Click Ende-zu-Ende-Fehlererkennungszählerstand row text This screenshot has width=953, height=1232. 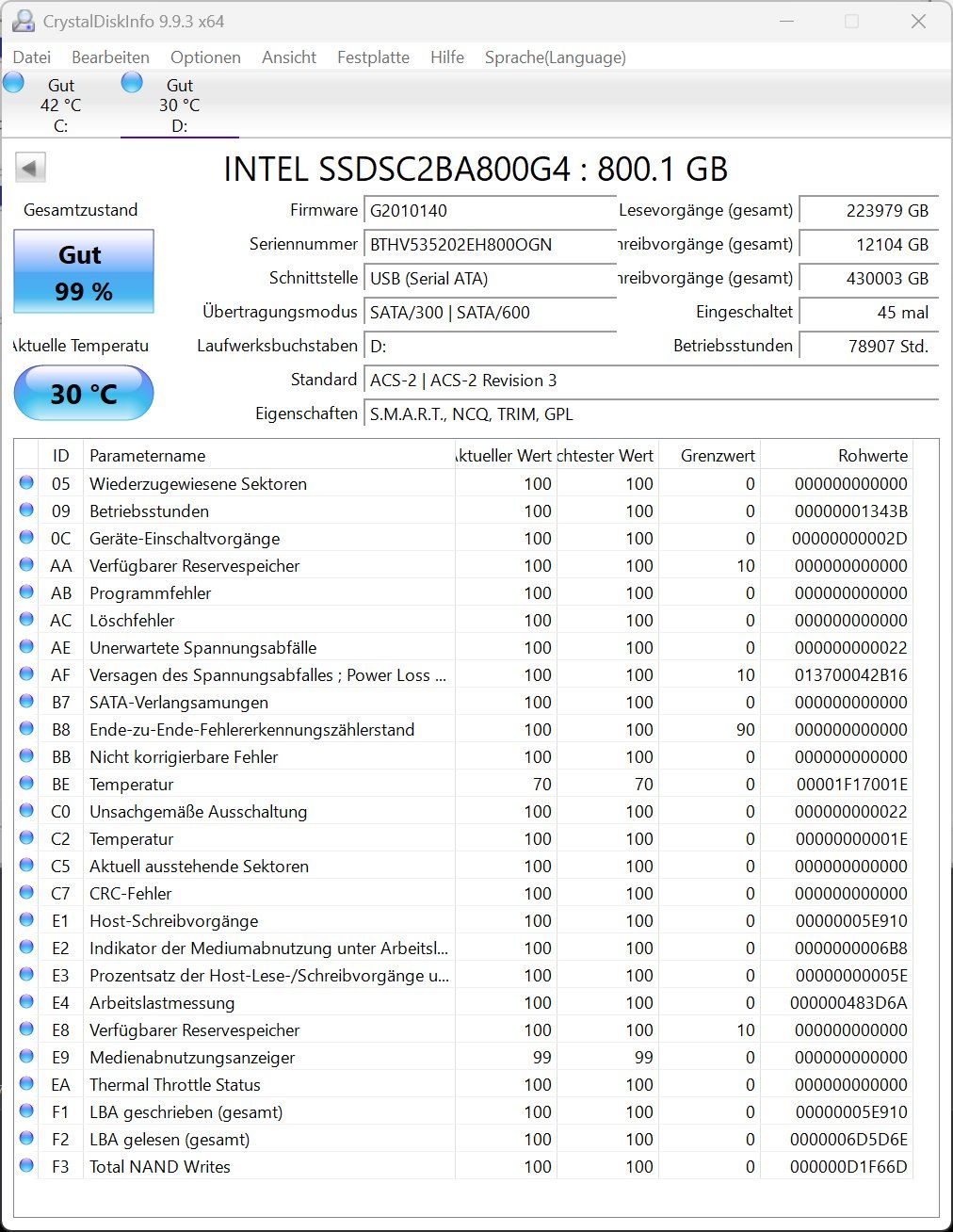[x=251, y=730]
